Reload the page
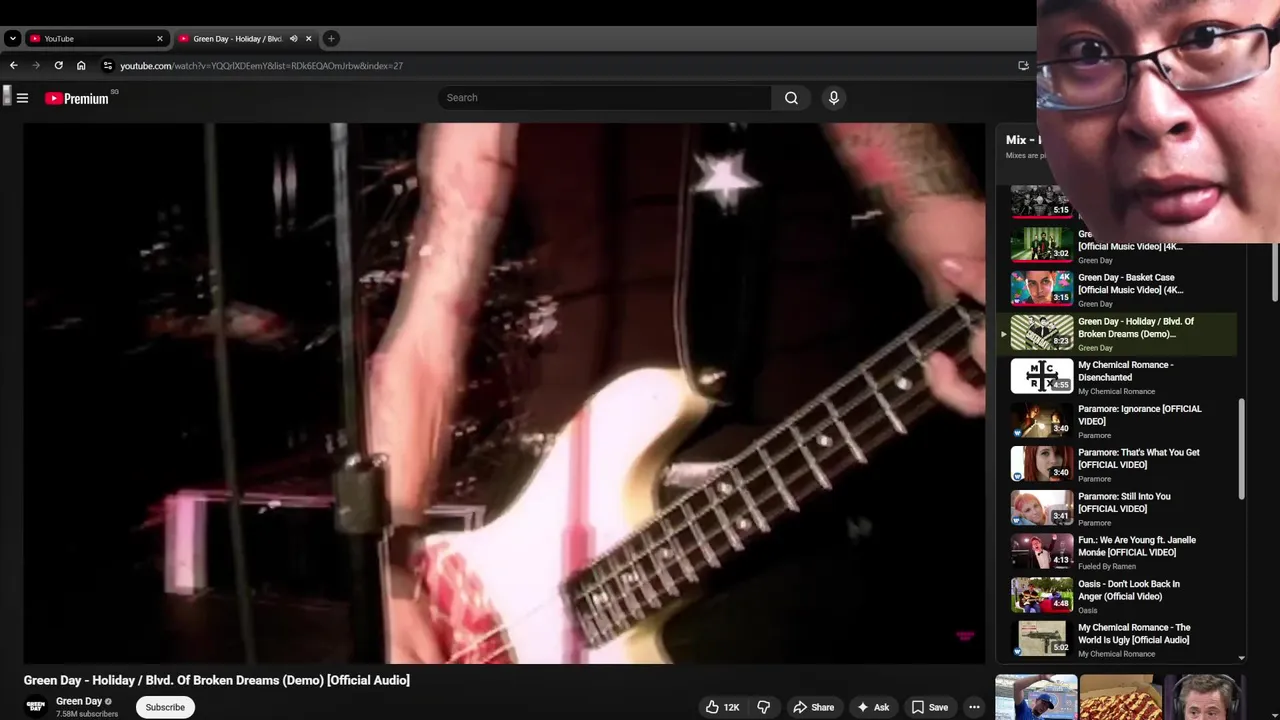 click(x=58, y=66)
